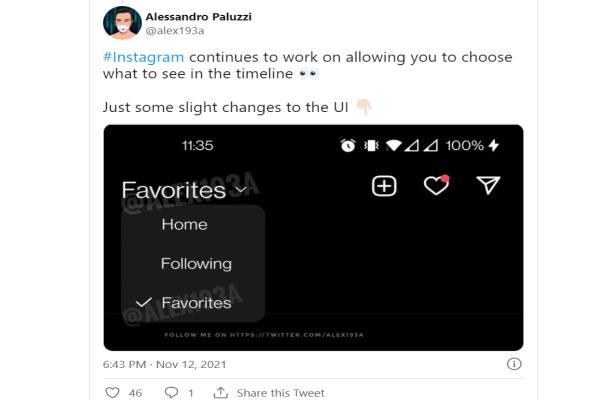
Task: Open the Favorites header dropdown title
Action: coord(174,190)
